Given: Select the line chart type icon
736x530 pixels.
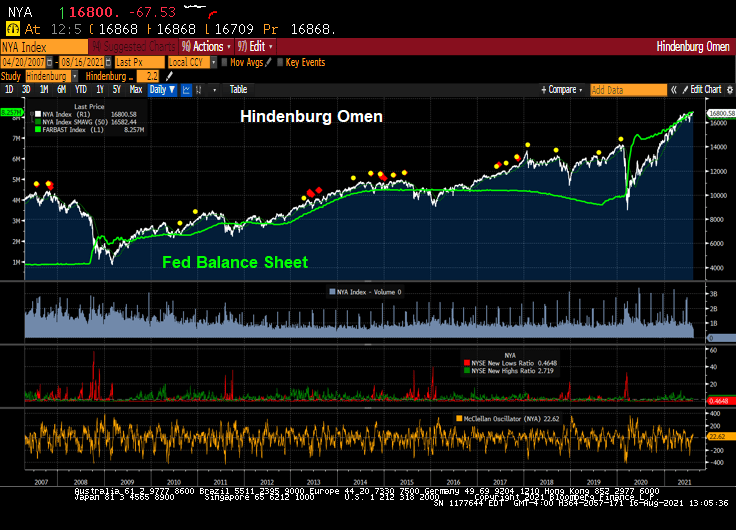Looking at the screenshot, I should click(x=186, y=90).
